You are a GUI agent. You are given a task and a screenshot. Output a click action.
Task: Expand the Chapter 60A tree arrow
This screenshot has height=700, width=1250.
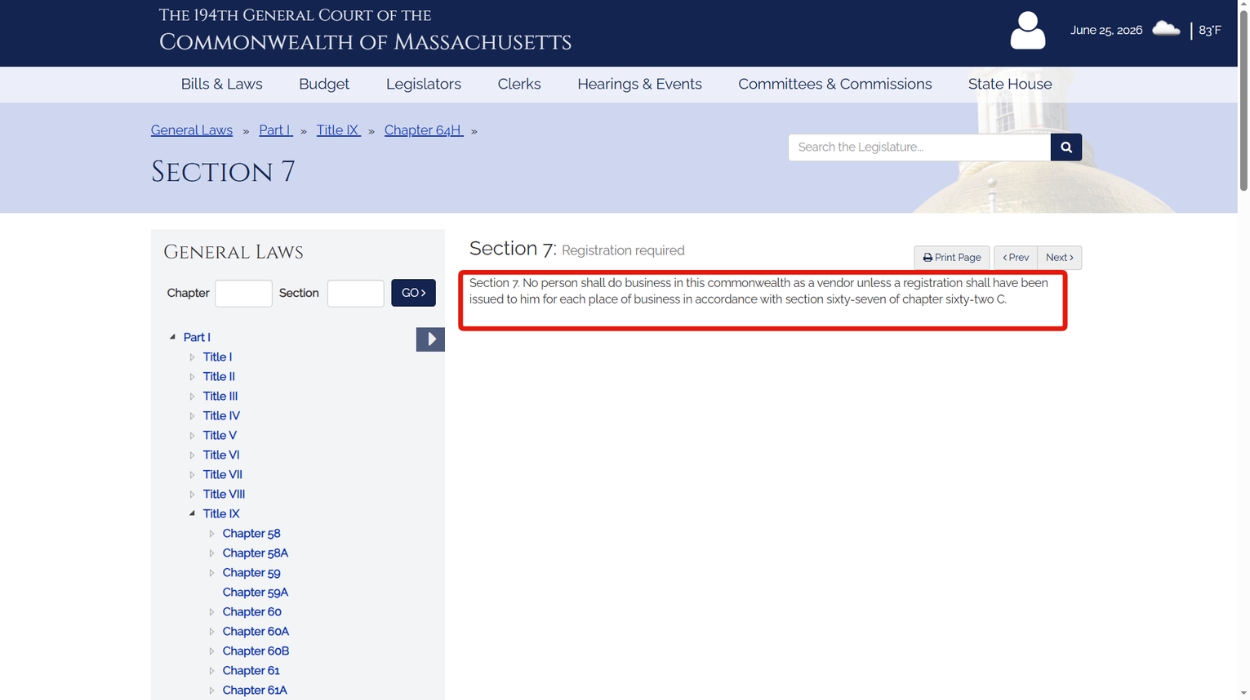click(x=212, y=631)
